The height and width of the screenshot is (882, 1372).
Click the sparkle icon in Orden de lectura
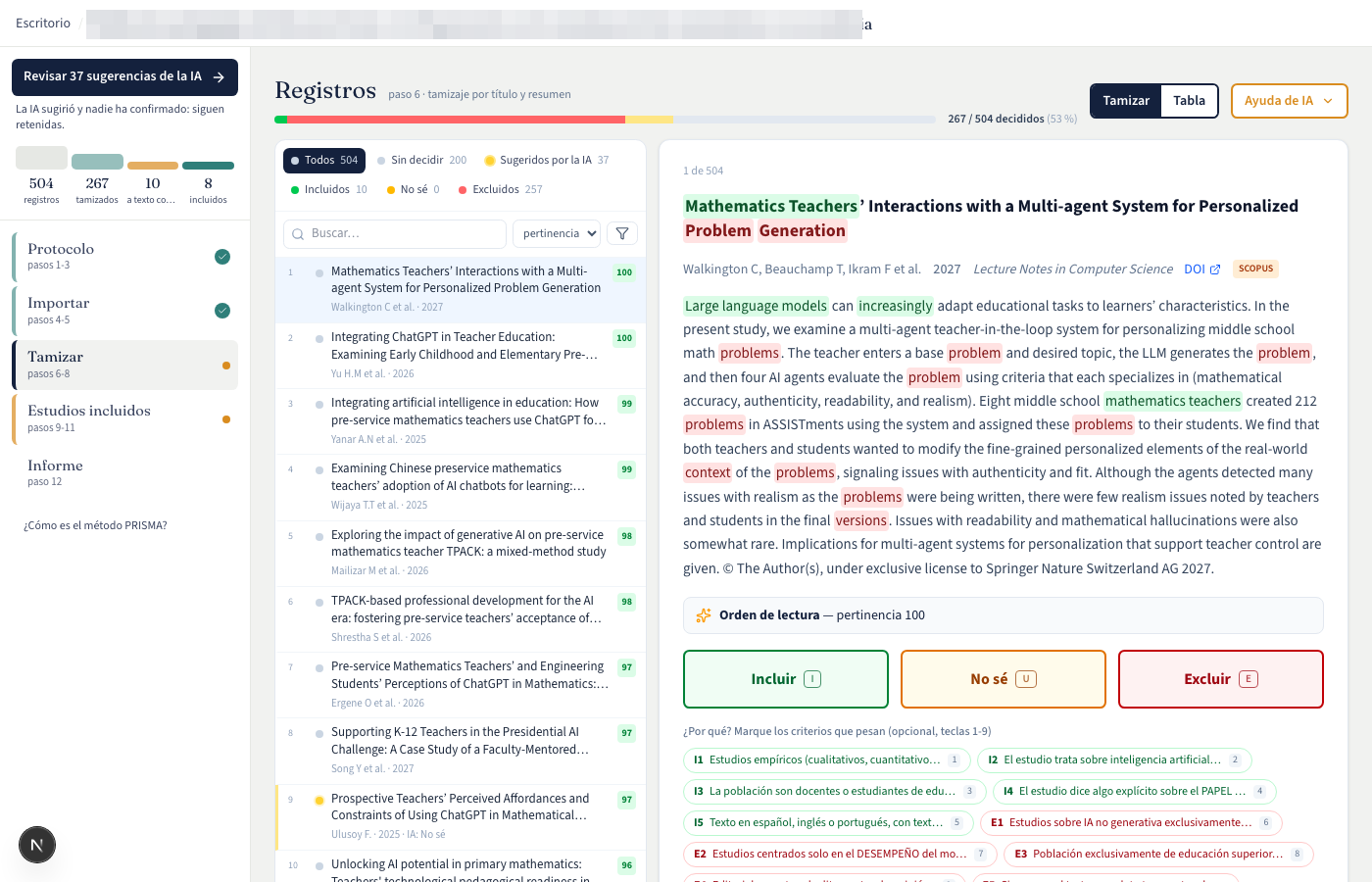tap(704, 615)
